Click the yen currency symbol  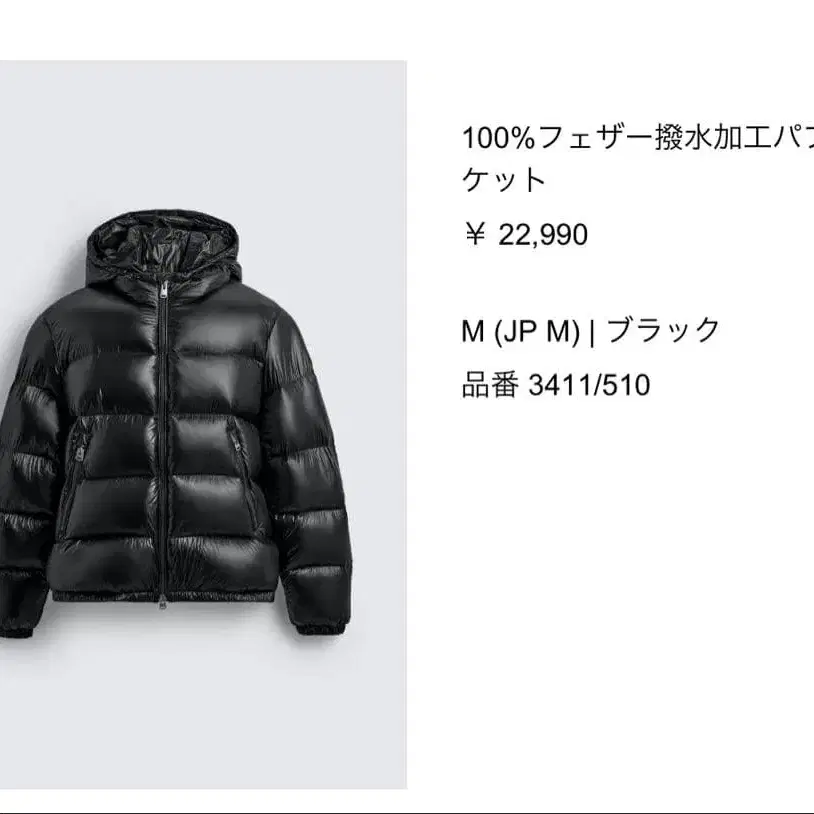(x=475, y=234)
